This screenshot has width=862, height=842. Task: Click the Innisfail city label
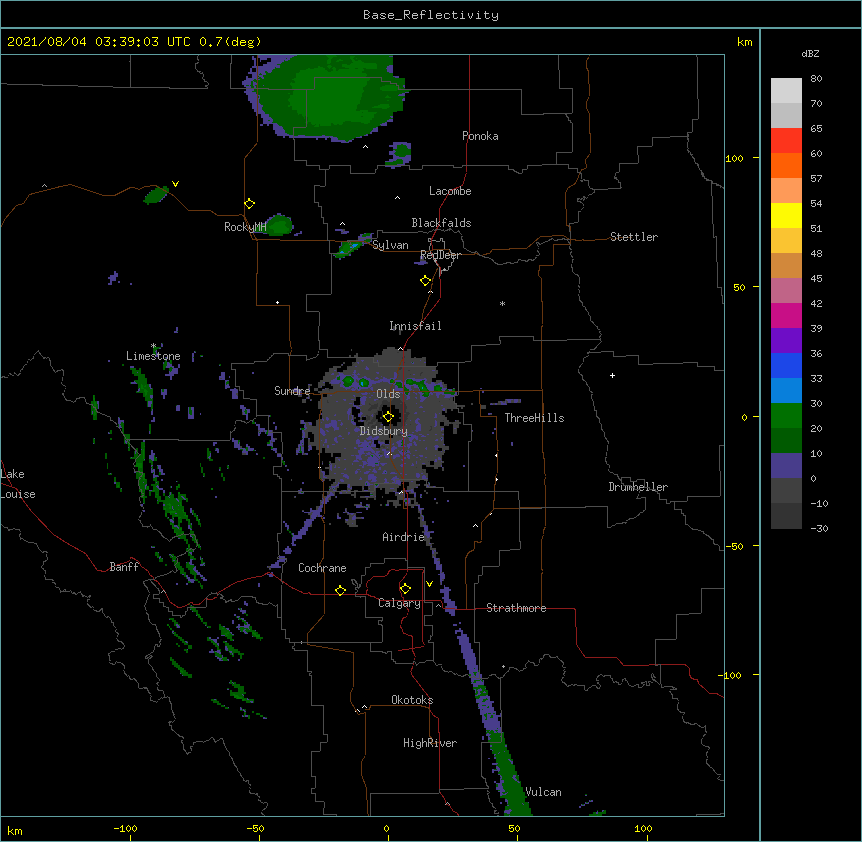click(415, 326)
